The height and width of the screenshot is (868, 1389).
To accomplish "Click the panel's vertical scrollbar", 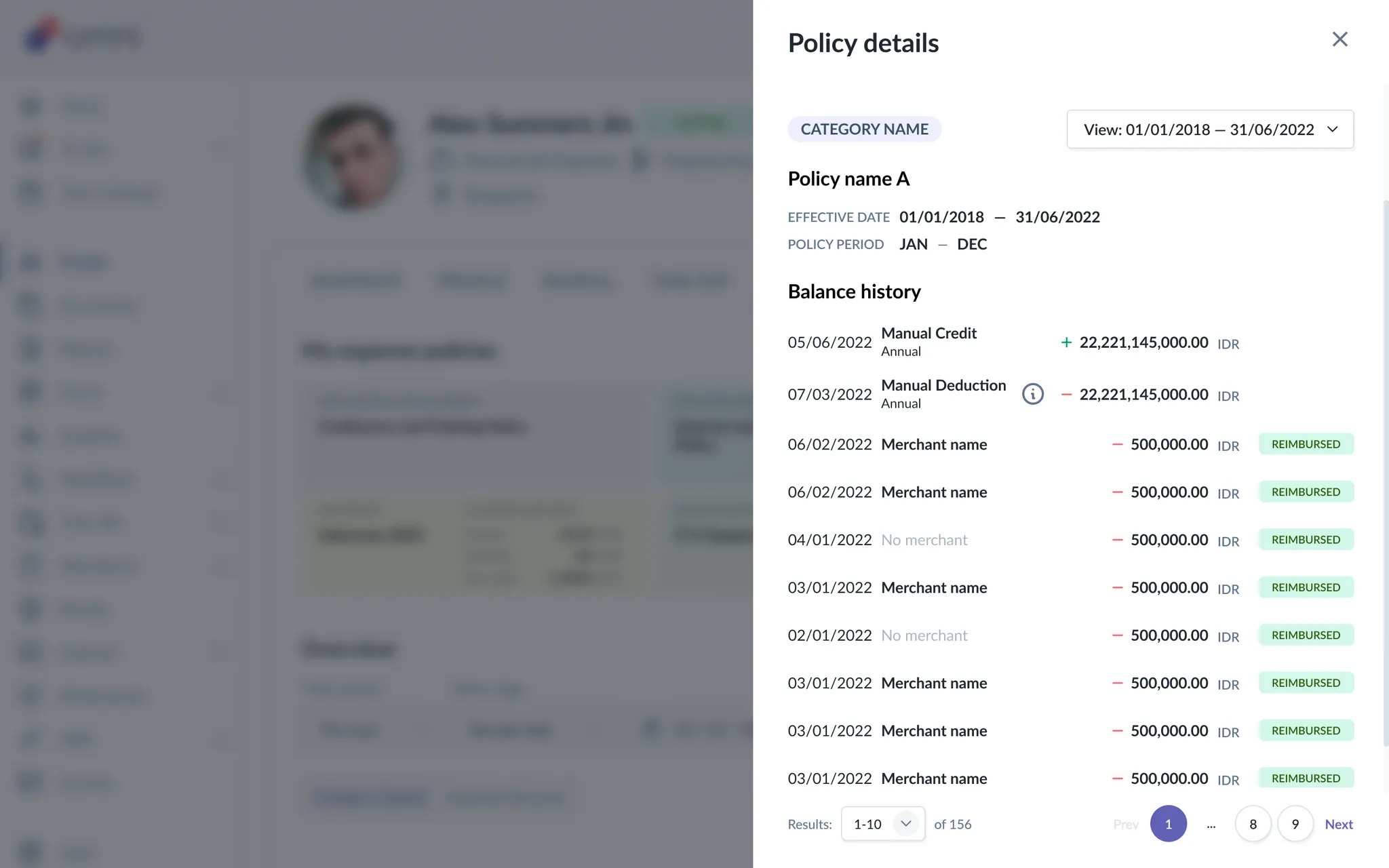I will 1385,475.
